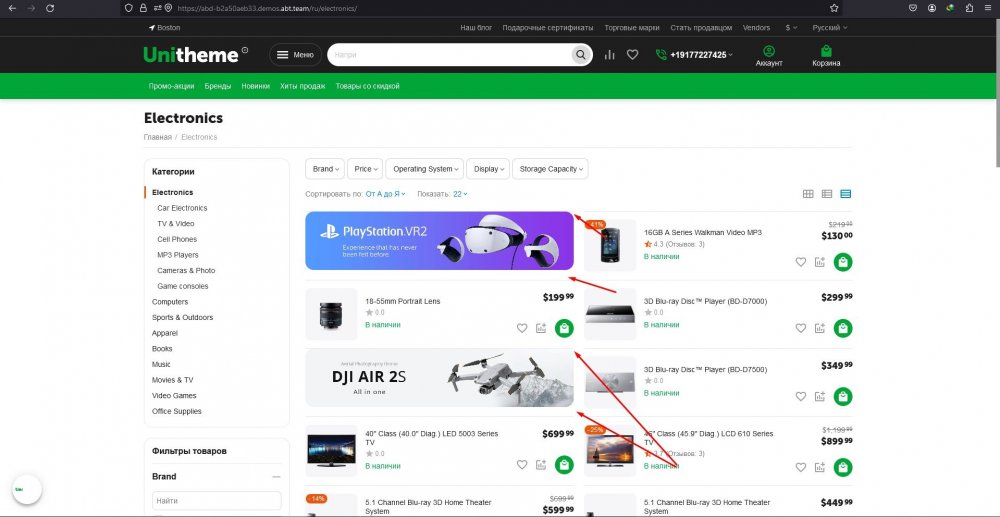Select MP3 Players category
The width and height of the screenshot is (1000, 517).
point(178,255)
